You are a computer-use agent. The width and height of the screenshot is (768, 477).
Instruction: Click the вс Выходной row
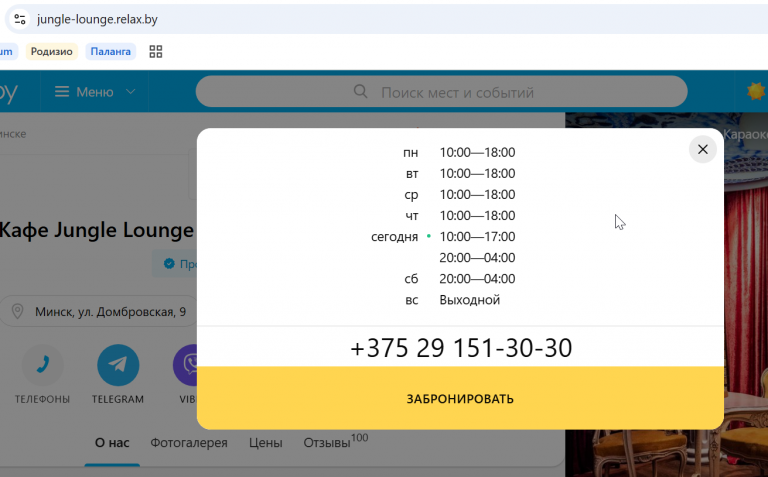[452, 300]
